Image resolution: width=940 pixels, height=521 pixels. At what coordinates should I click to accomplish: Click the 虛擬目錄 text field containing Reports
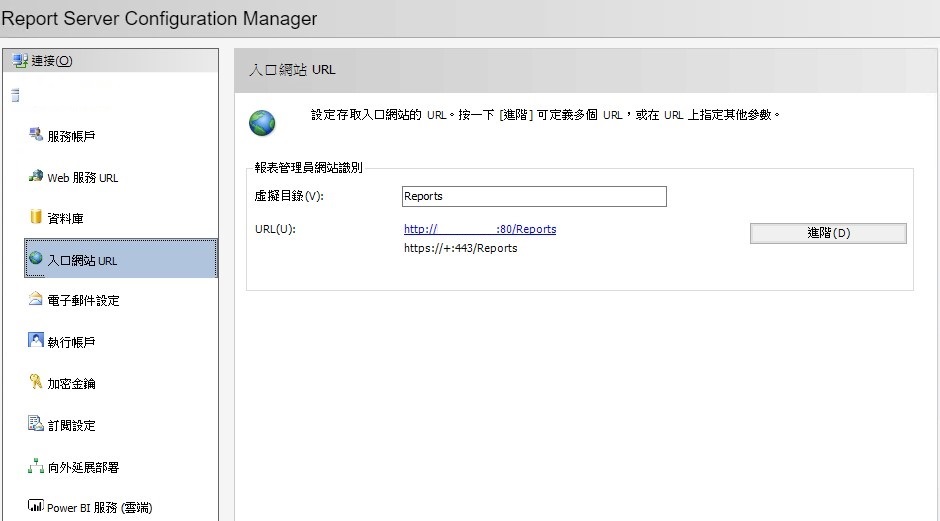(534, 196)
